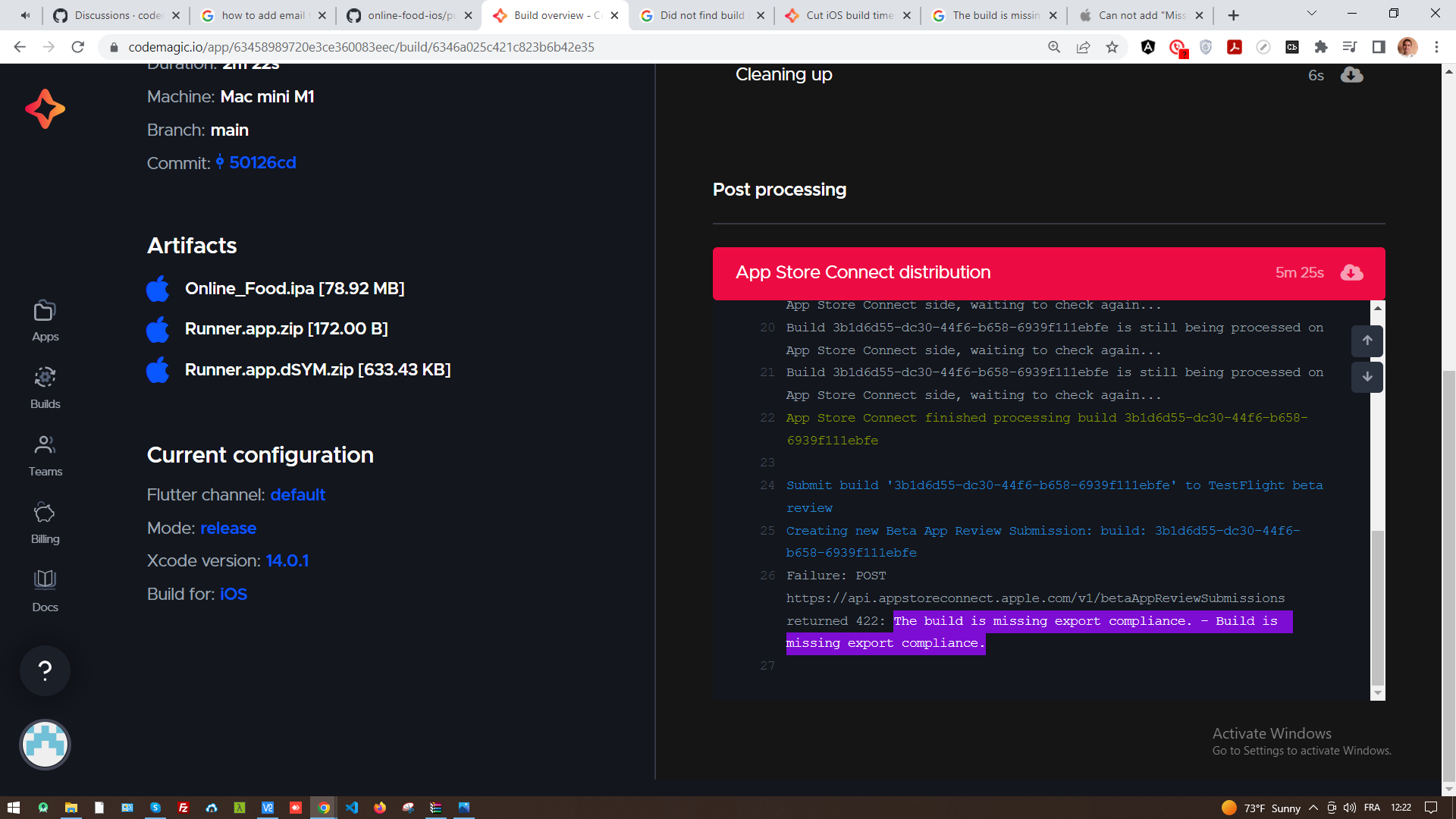1456x819 pixels.
Task: Click 'Failure: POST' log line 26
Action: coord(836,576)
